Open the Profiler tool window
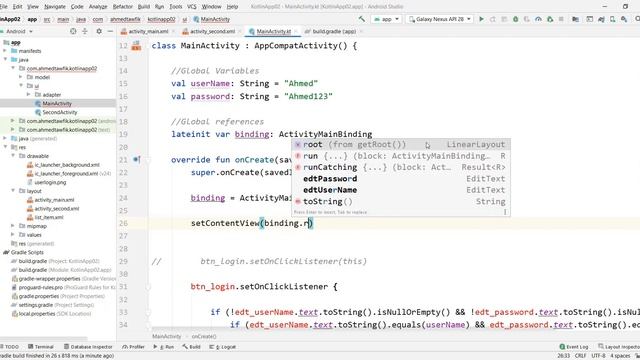 point(133,347)
